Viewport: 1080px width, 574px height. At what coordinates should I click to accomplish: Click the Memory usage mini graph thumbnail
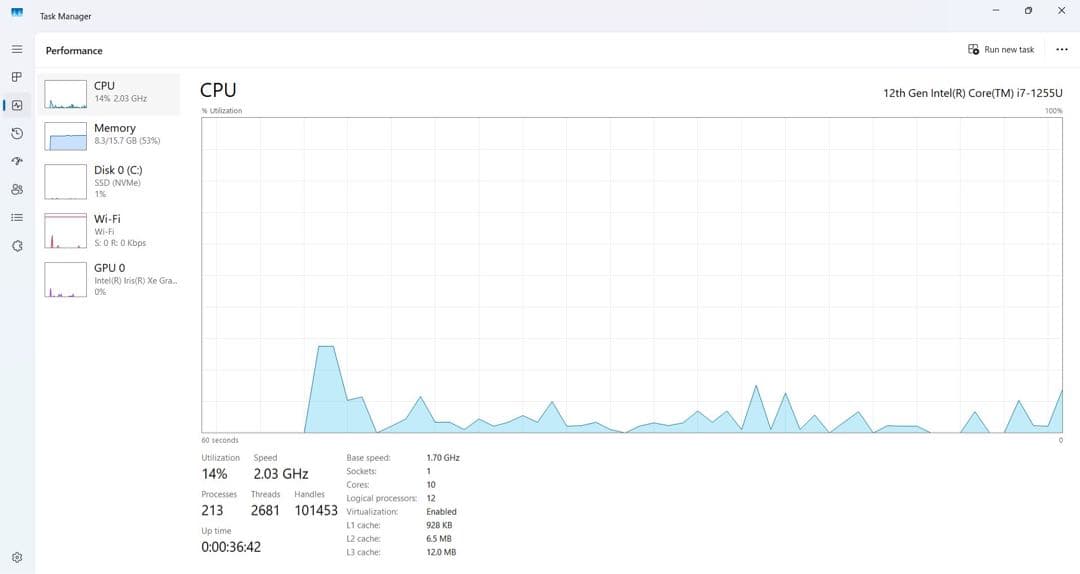66,136
